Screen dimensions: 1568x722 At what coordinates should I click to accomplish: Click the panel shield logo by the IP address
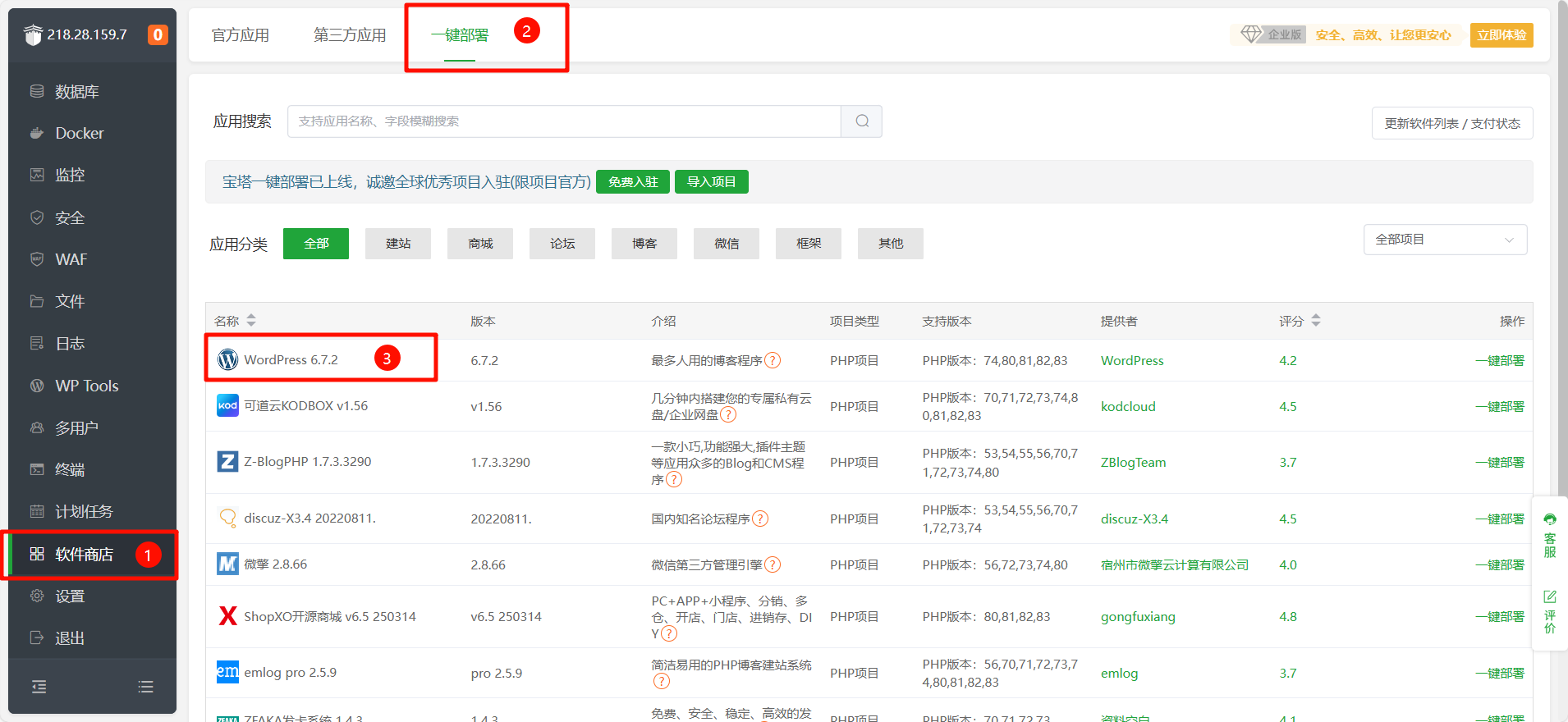pos(33,34)
